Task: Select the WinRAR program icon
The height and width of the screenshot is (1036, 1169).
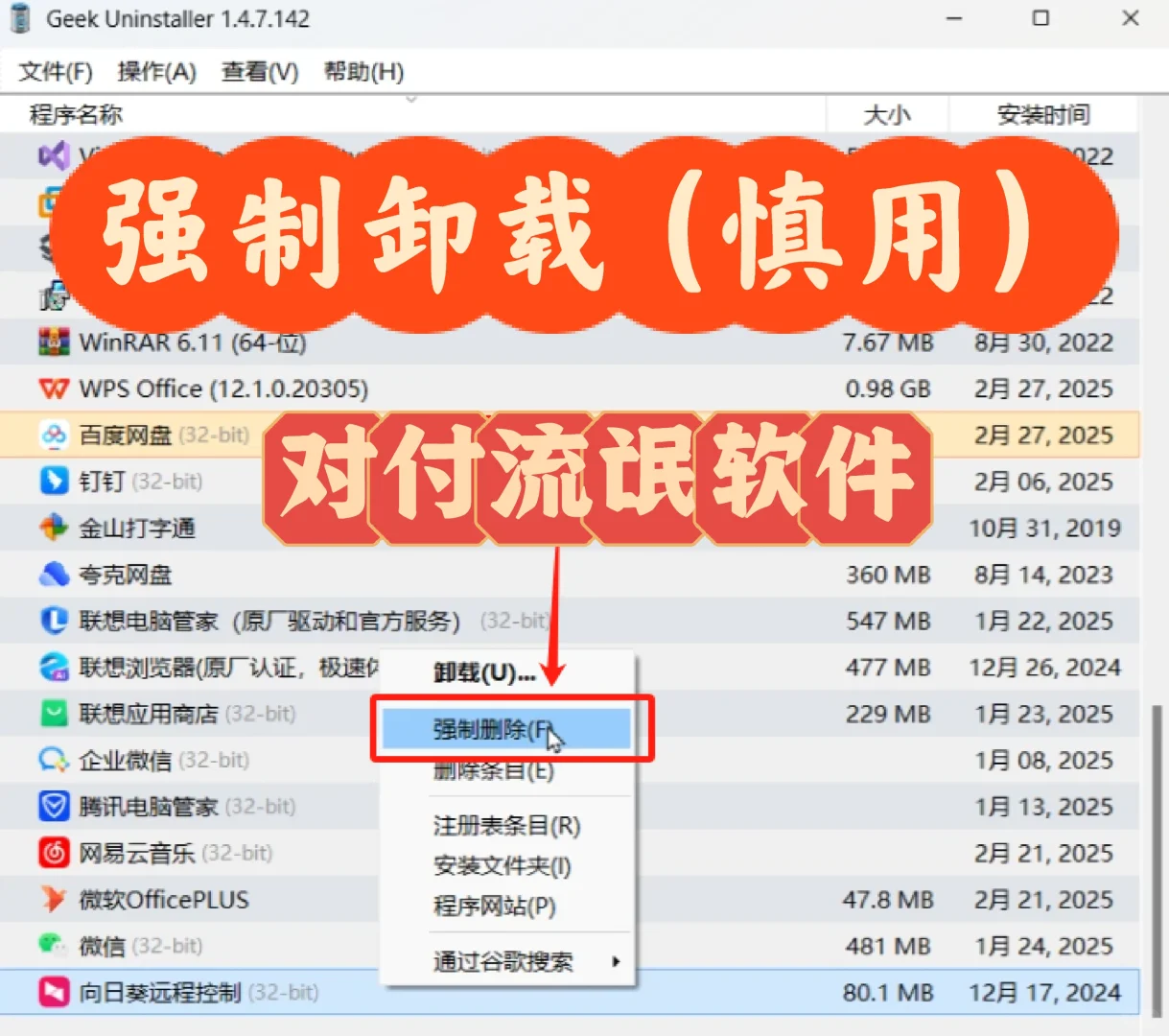Action: coord(55,342)
